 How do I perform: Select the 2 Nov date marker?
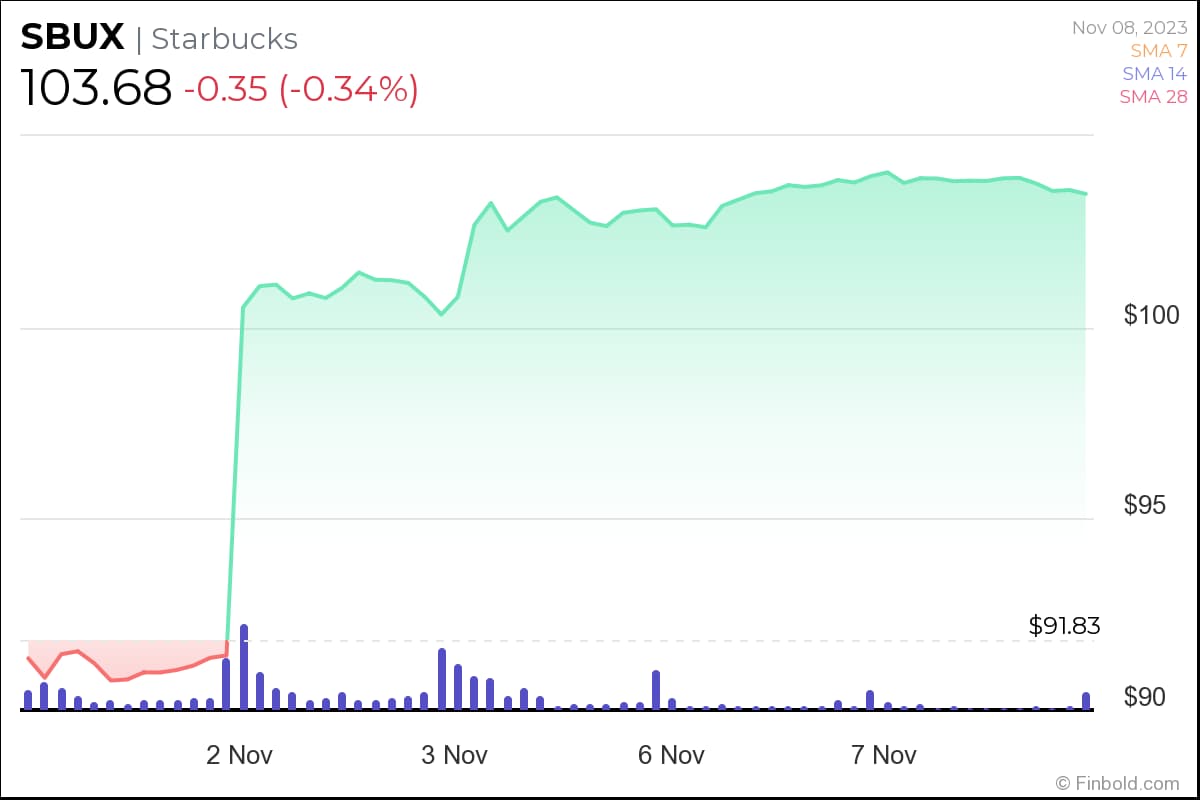tap(240, 755)
